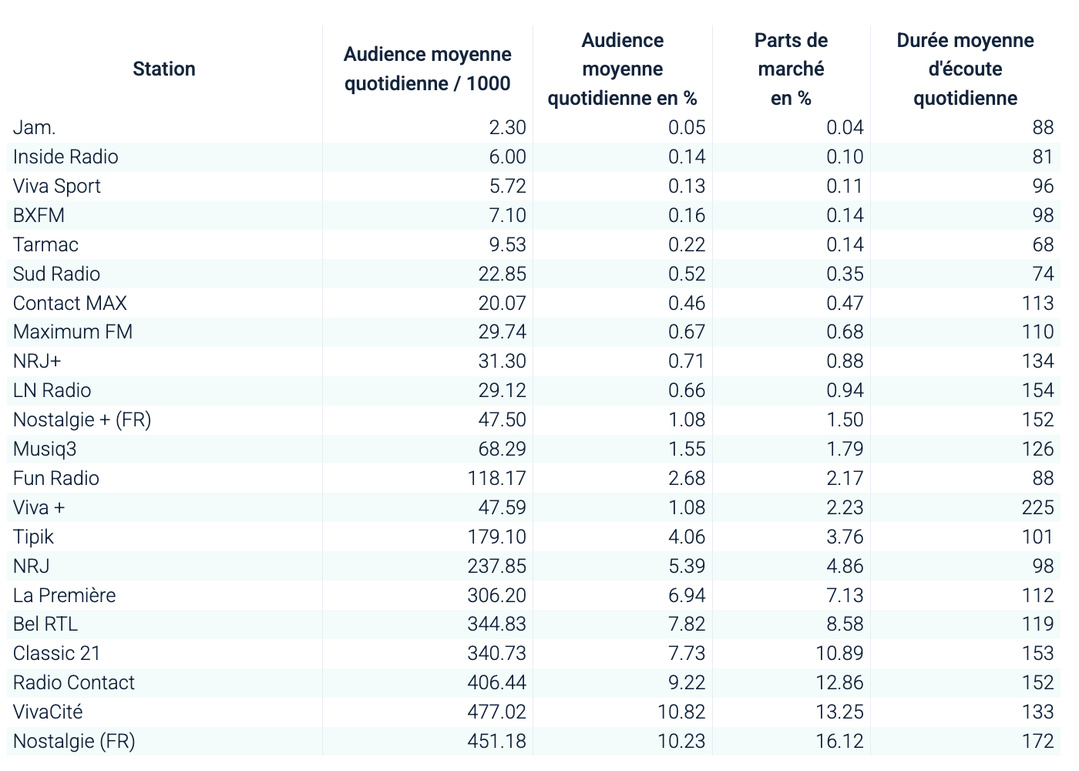
Task: Click the Durée moyenne d'écoute quotidienne header
Action: 965,69
